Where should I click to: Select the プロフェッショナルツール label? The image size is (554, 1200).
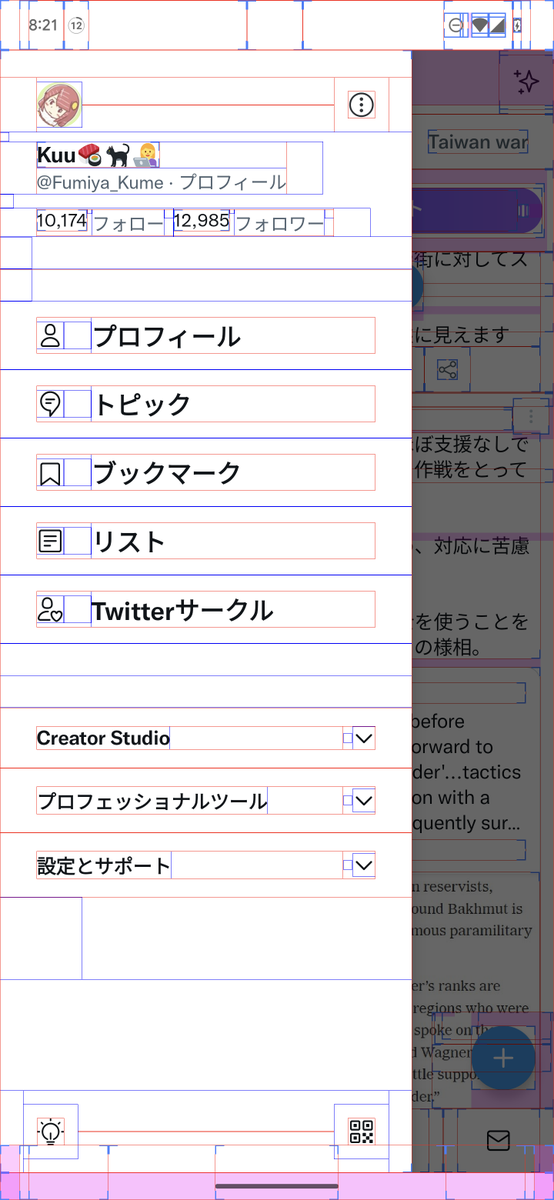click(152, 801)
